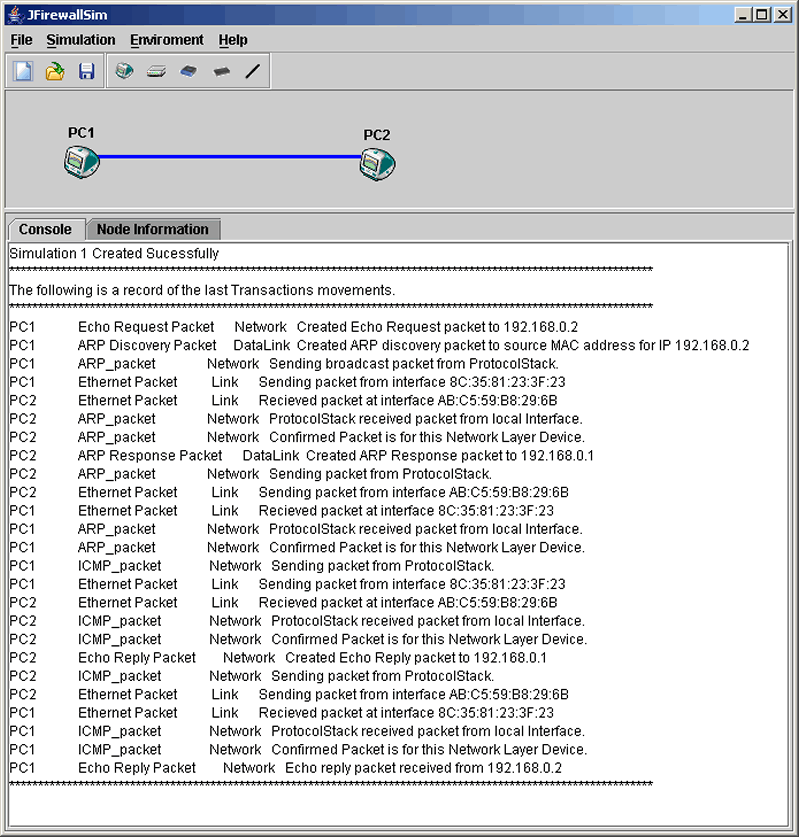799x837 pixels.
Task: Switch to the Node Information tab
Action: (x=152, y=229)
